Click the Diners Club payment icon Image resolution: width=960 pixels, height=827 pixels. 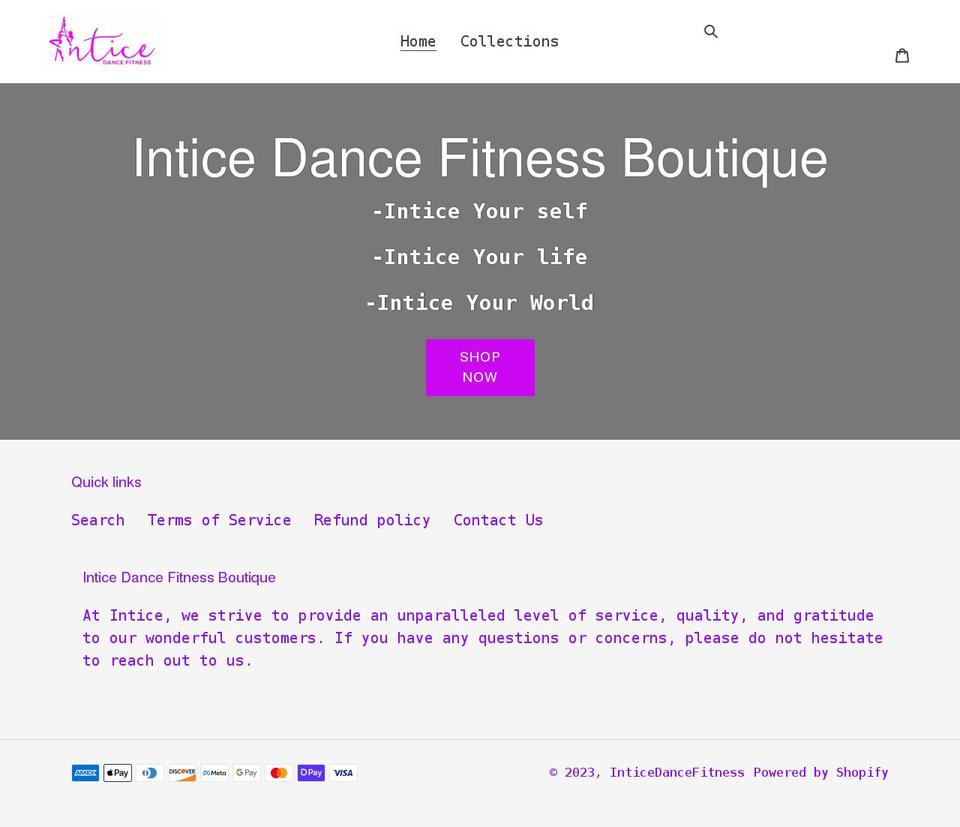pos(150,772)
